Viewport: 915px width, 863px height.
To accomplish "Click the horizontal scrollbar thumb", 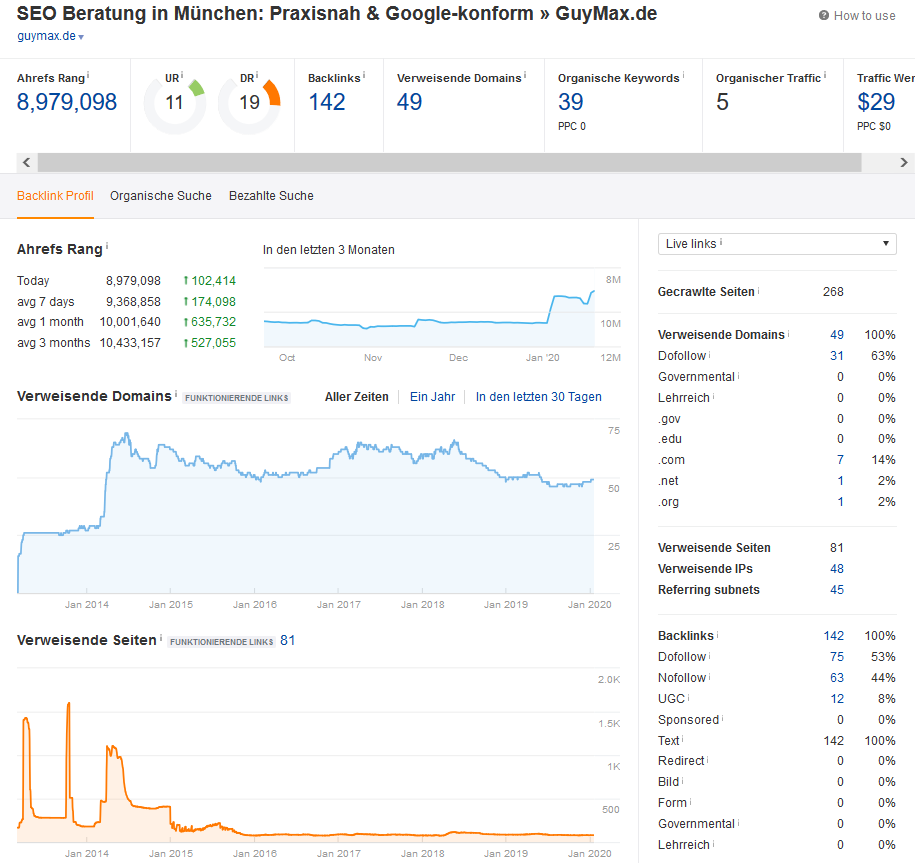I will [x=449, y=162].
